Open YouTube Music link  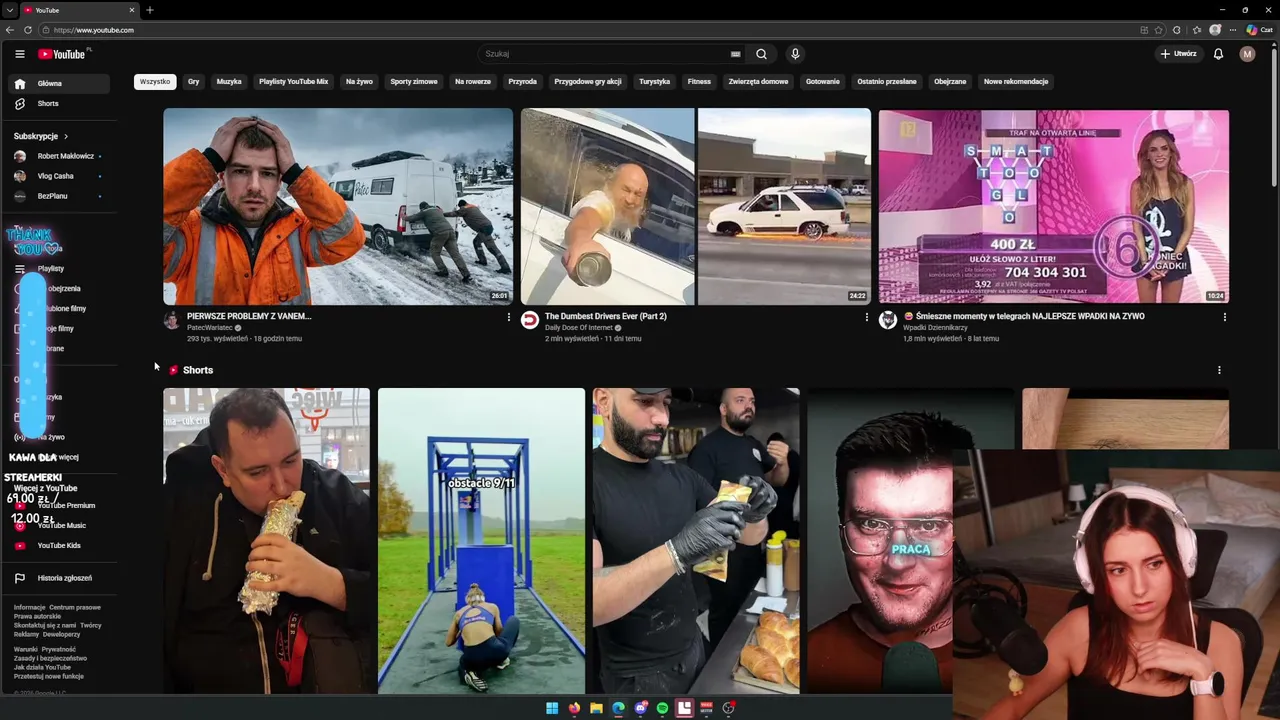(60, 526)
